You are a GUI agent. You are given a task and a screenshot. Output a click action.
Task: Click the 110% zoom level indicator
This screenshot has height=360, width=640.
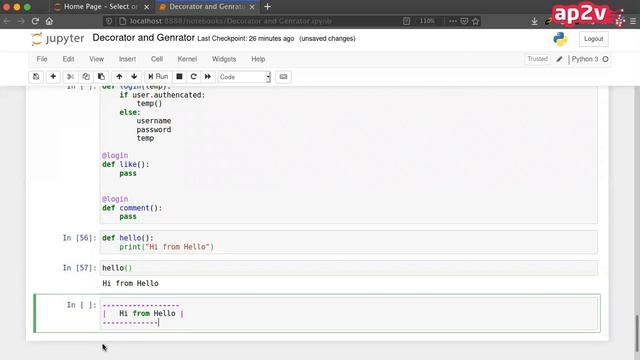[427, 21]
